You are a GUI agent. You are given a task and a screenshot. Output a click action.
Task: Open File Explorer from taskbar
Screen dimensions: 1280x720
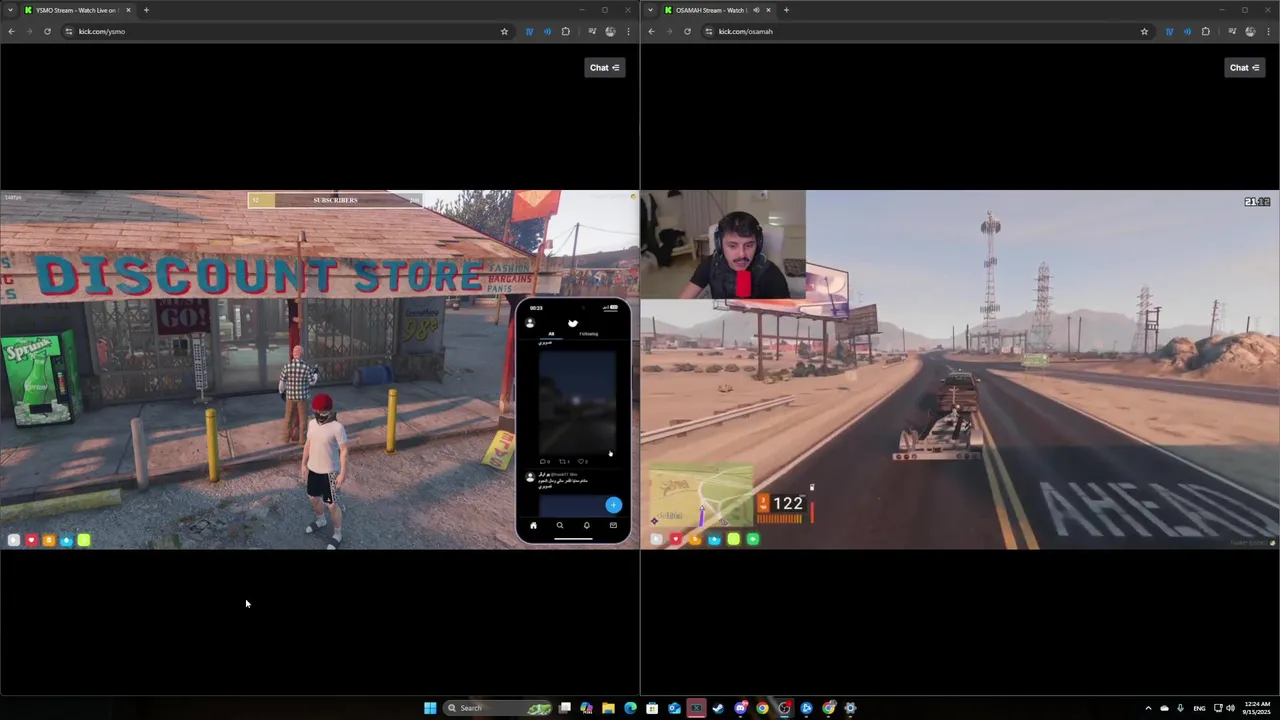tap(608, 708)
